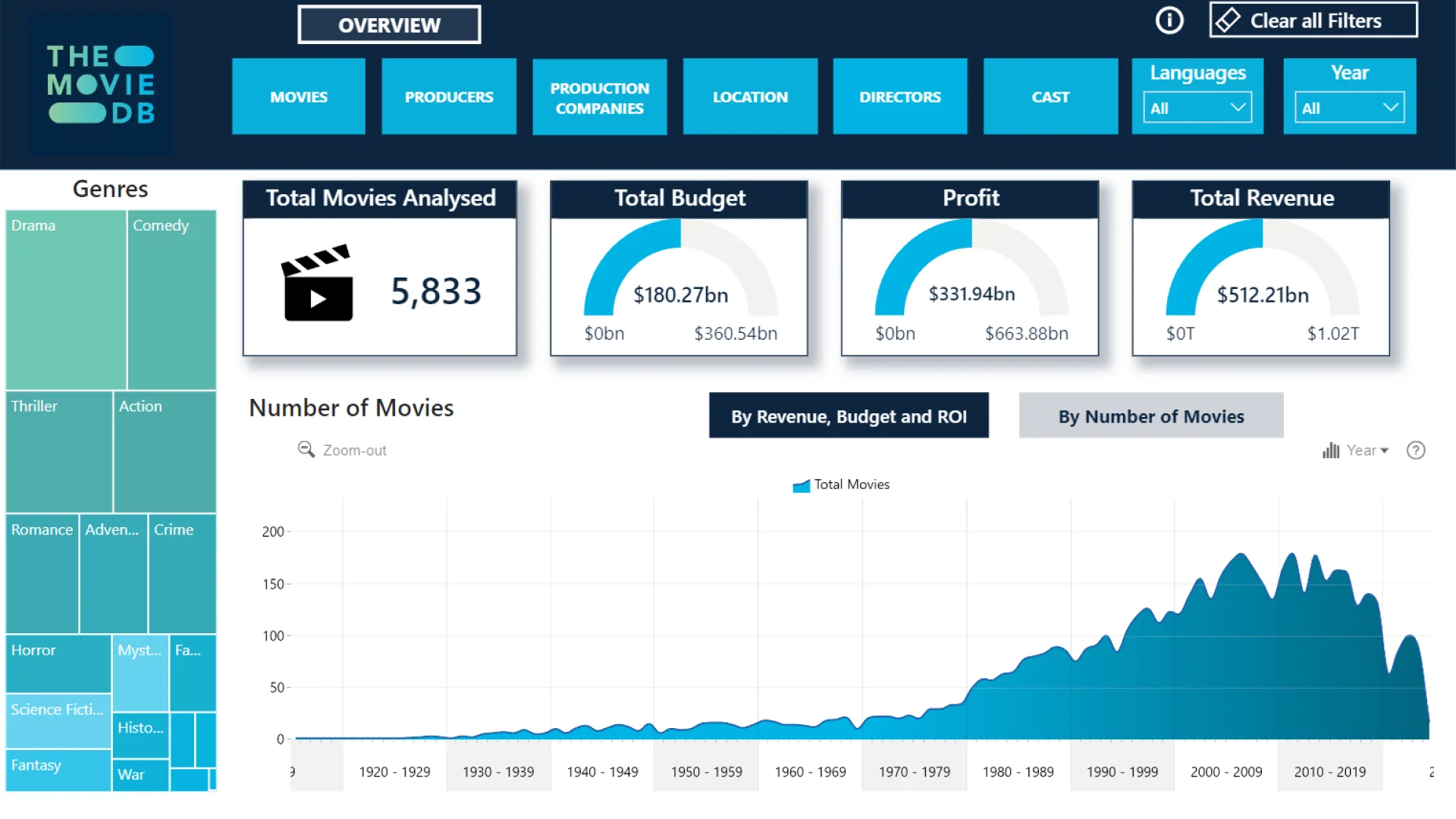This screenshot has height=819, width=1456.
Task: Click the 2000 - 2009 axis label
Action: 1226,772
